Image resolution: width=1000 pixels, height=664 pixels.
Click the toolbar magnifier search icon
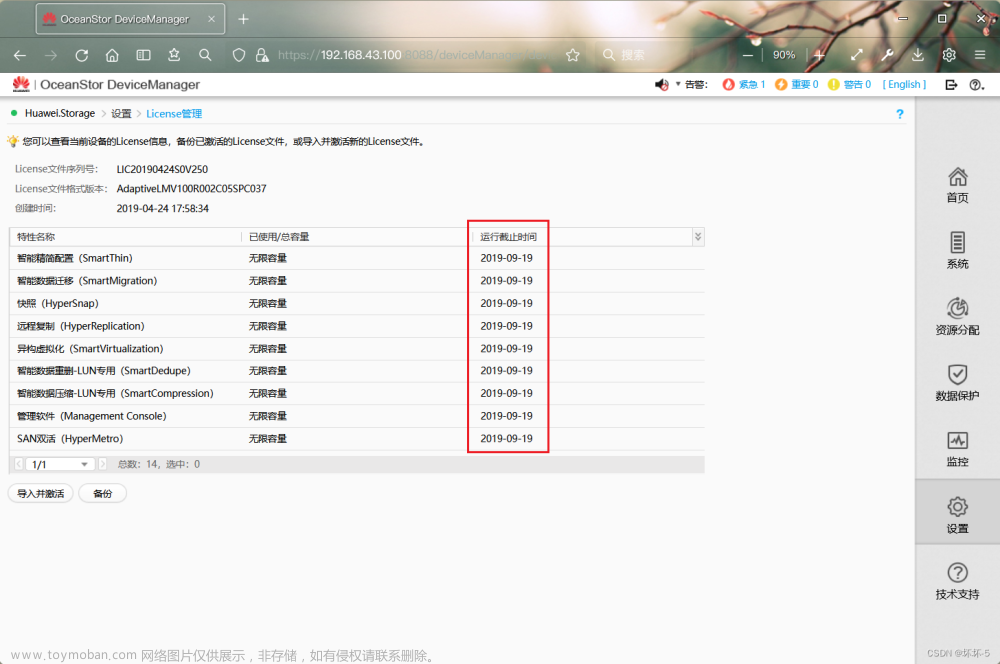click(205, 55)
